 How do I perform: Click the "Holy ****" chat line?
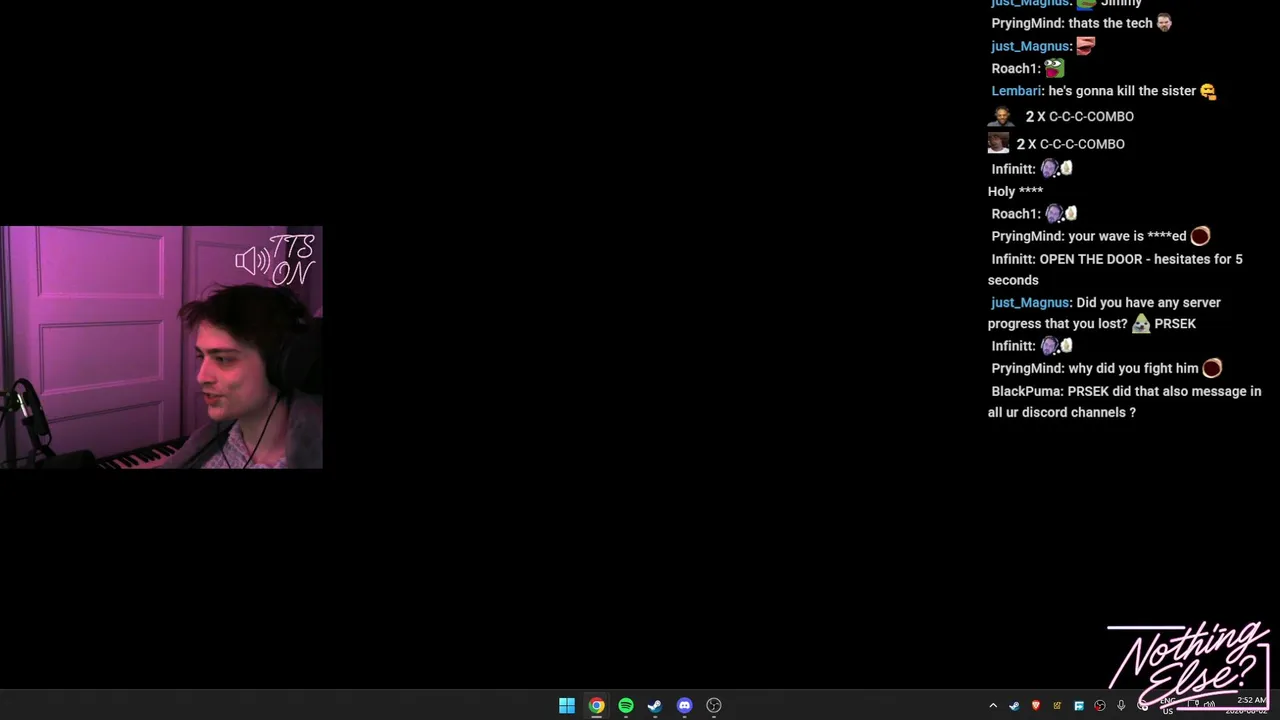click(1015, 191)
